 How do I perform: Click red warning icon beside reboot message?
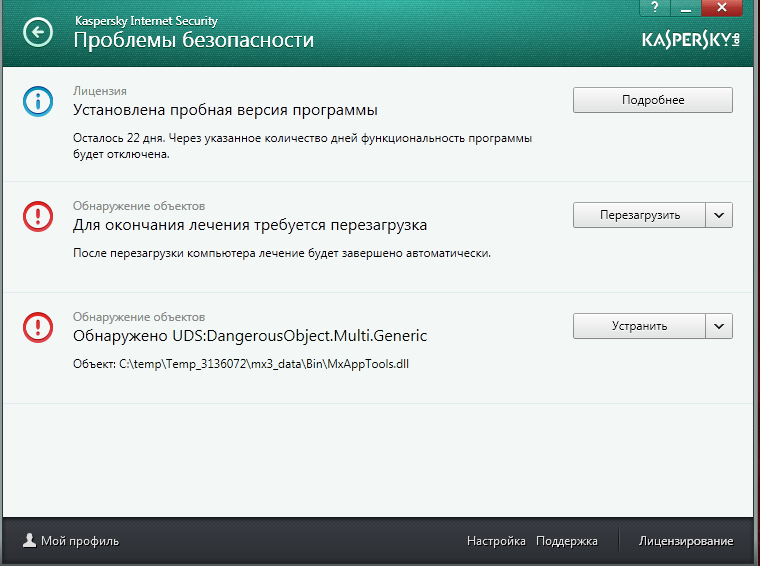(x=38, y=215)
